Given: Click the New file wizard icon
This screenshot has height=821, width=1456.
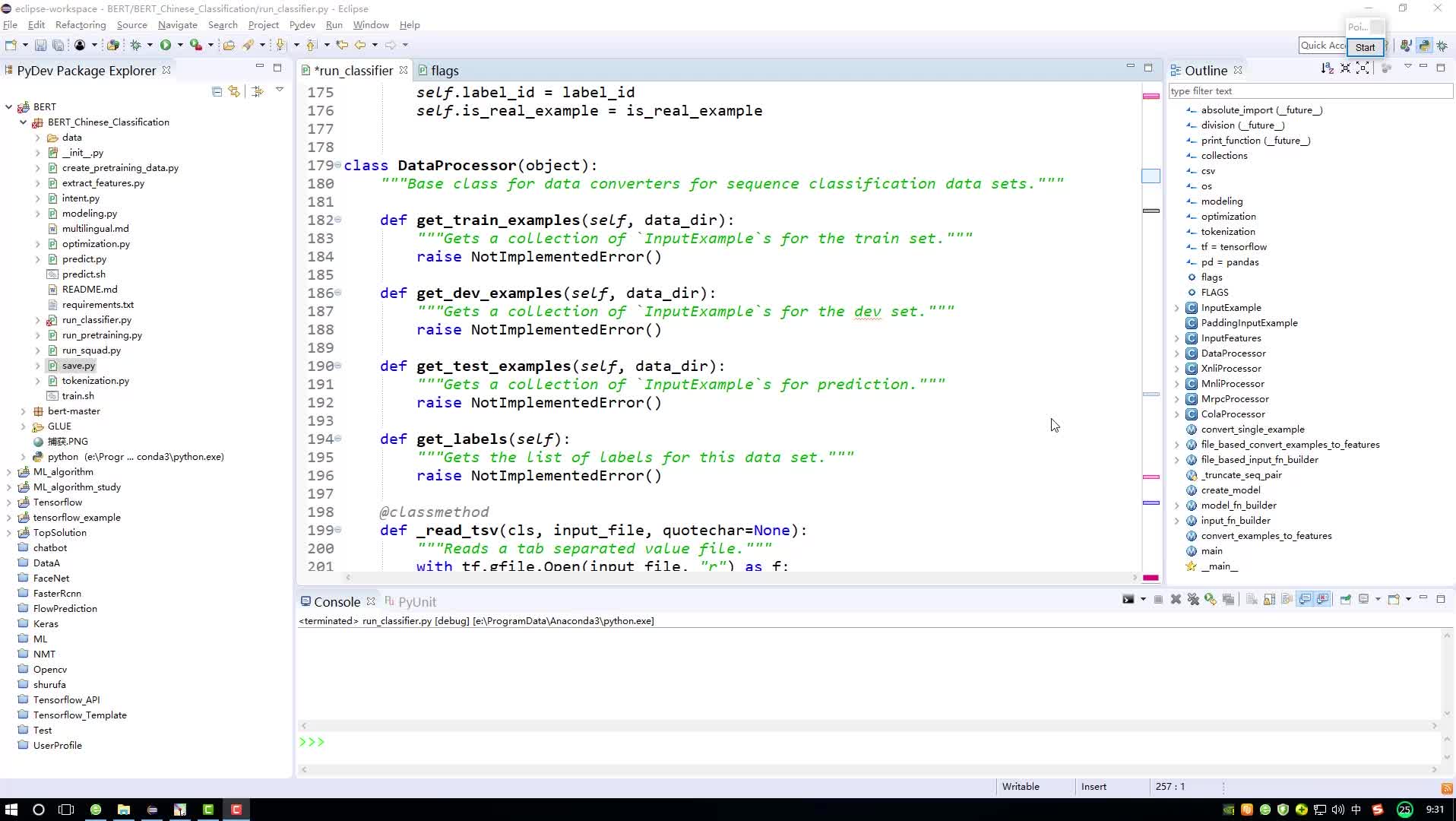Looking at the screenshot, I should pos(11,46).
